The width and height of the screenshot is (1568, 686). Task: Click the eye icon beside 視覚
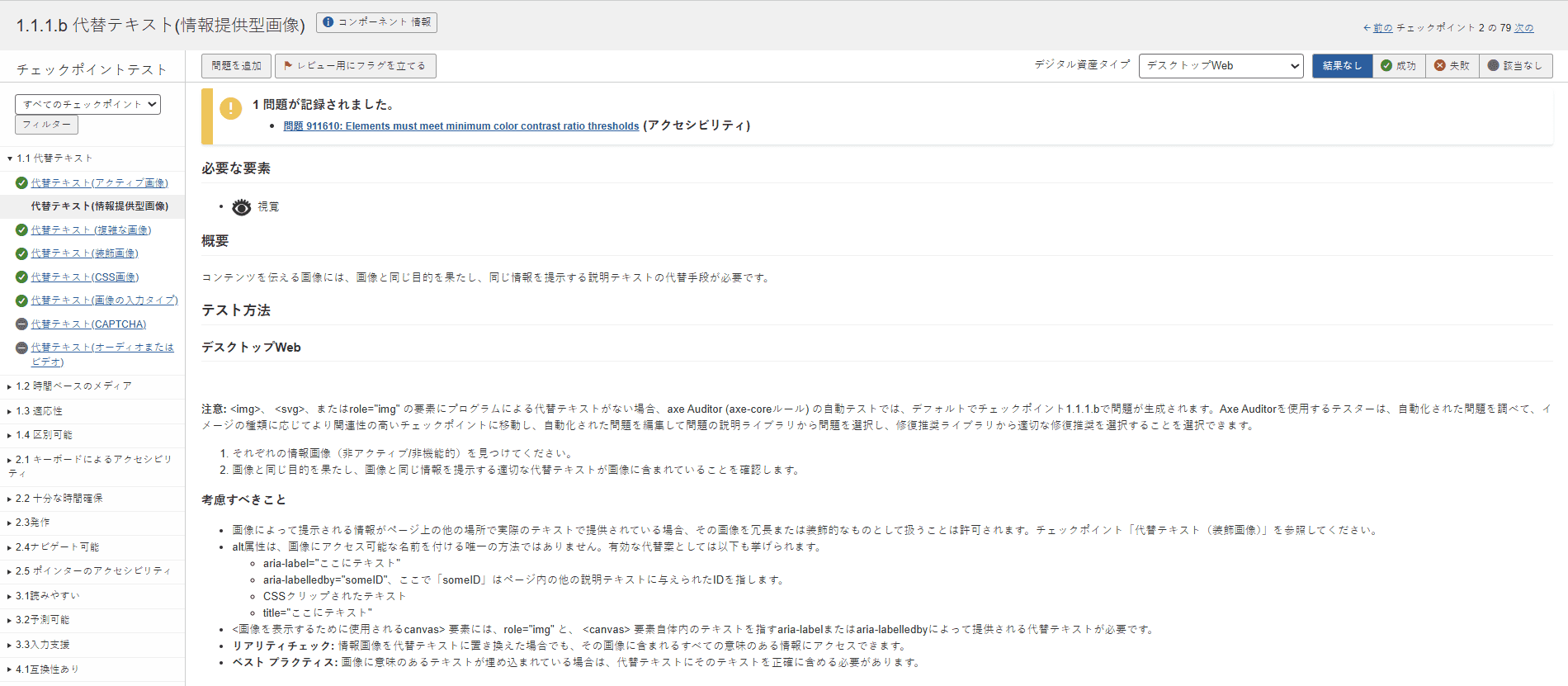pyautogui.click(x=241, y=207)
